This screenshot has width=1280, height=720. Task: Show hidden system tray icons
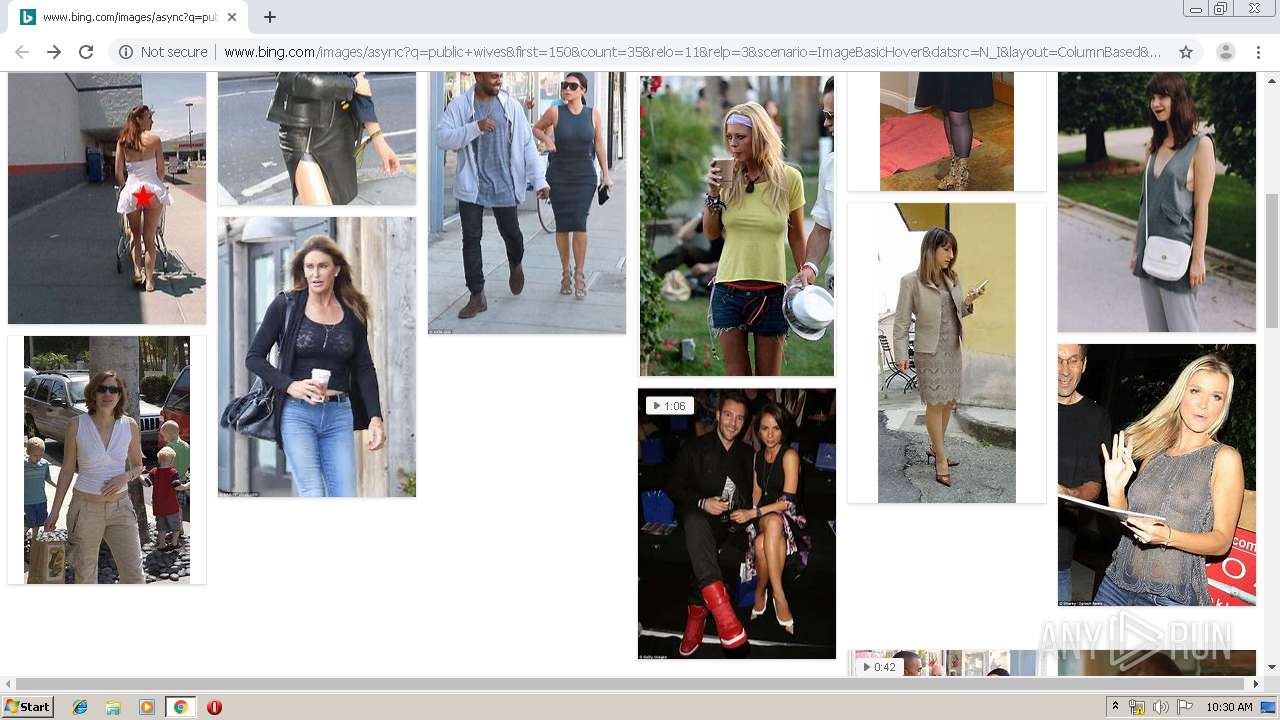(x=1116, y=707)
